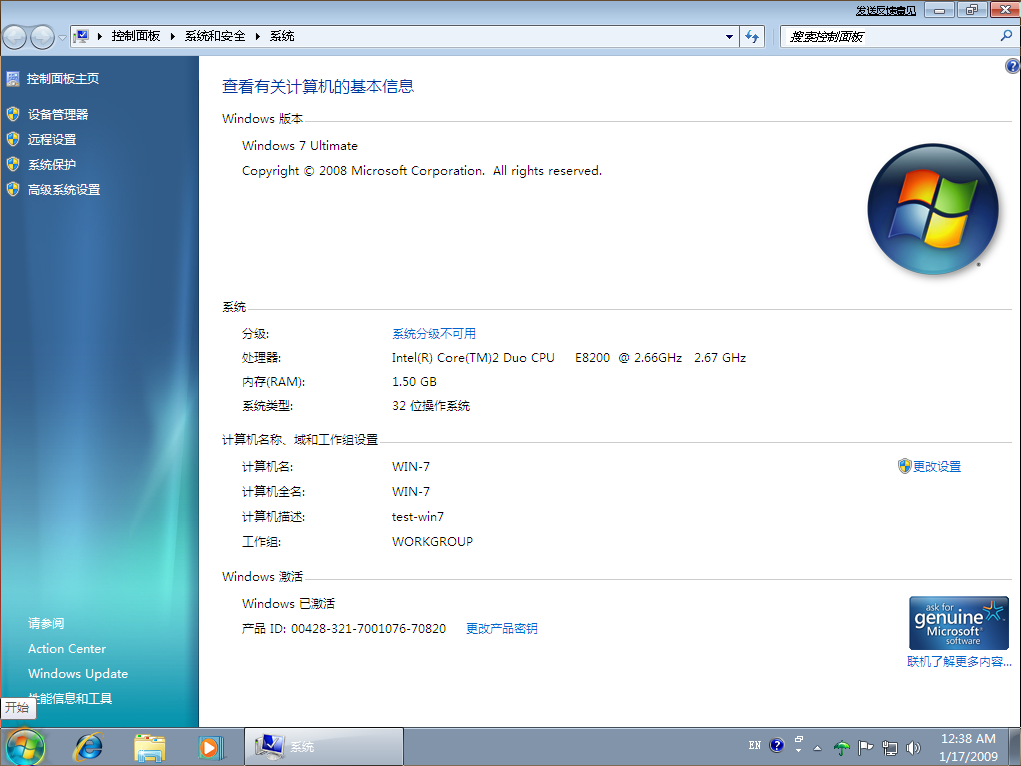Image resolution: width=1021 pixels, height=766 pixels.
Task: Open Windows Explorer folder from taskbar
Action: coord(150,747)
